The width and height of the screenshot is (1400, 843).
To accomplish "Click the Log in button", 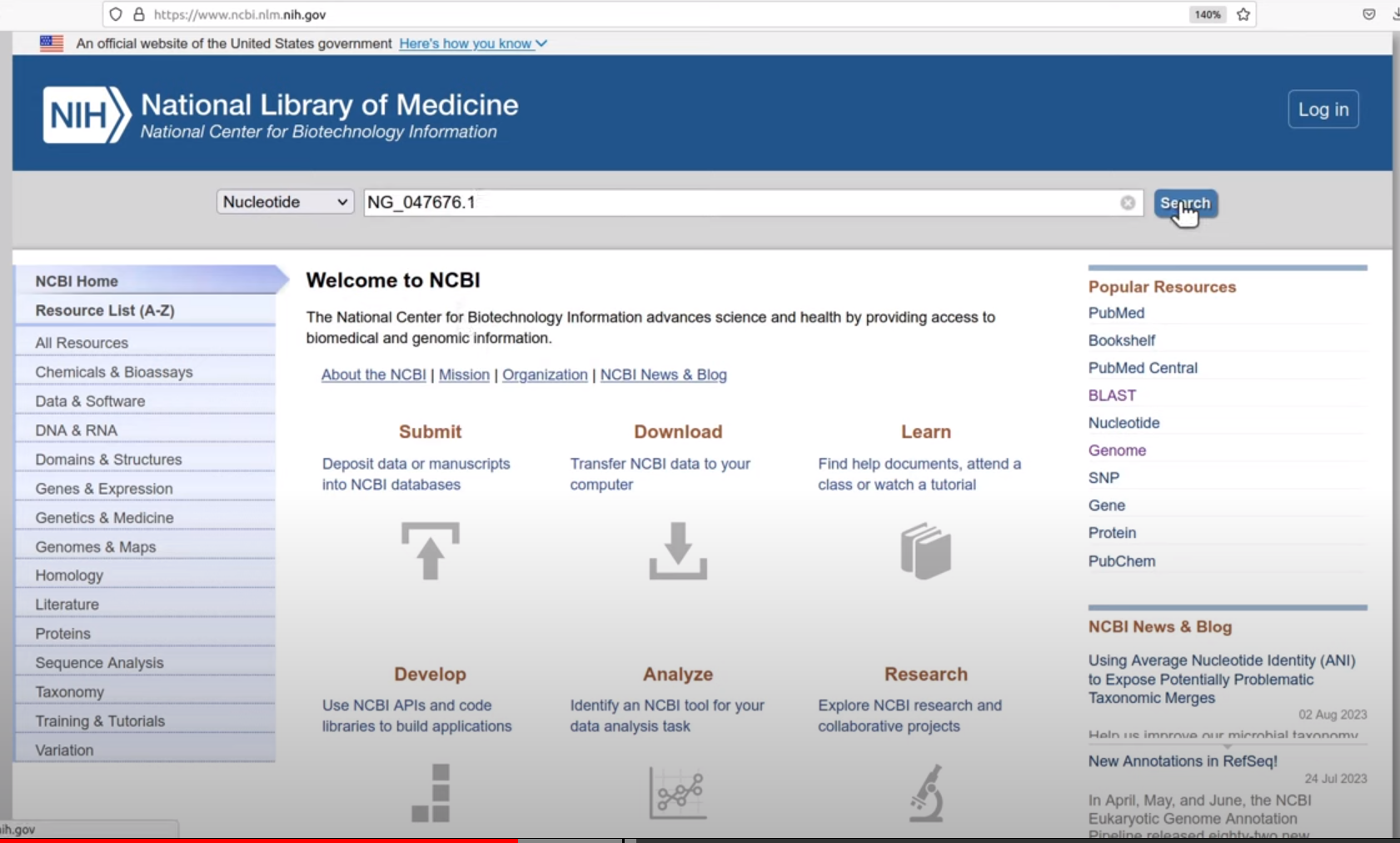I will 1323,109.
